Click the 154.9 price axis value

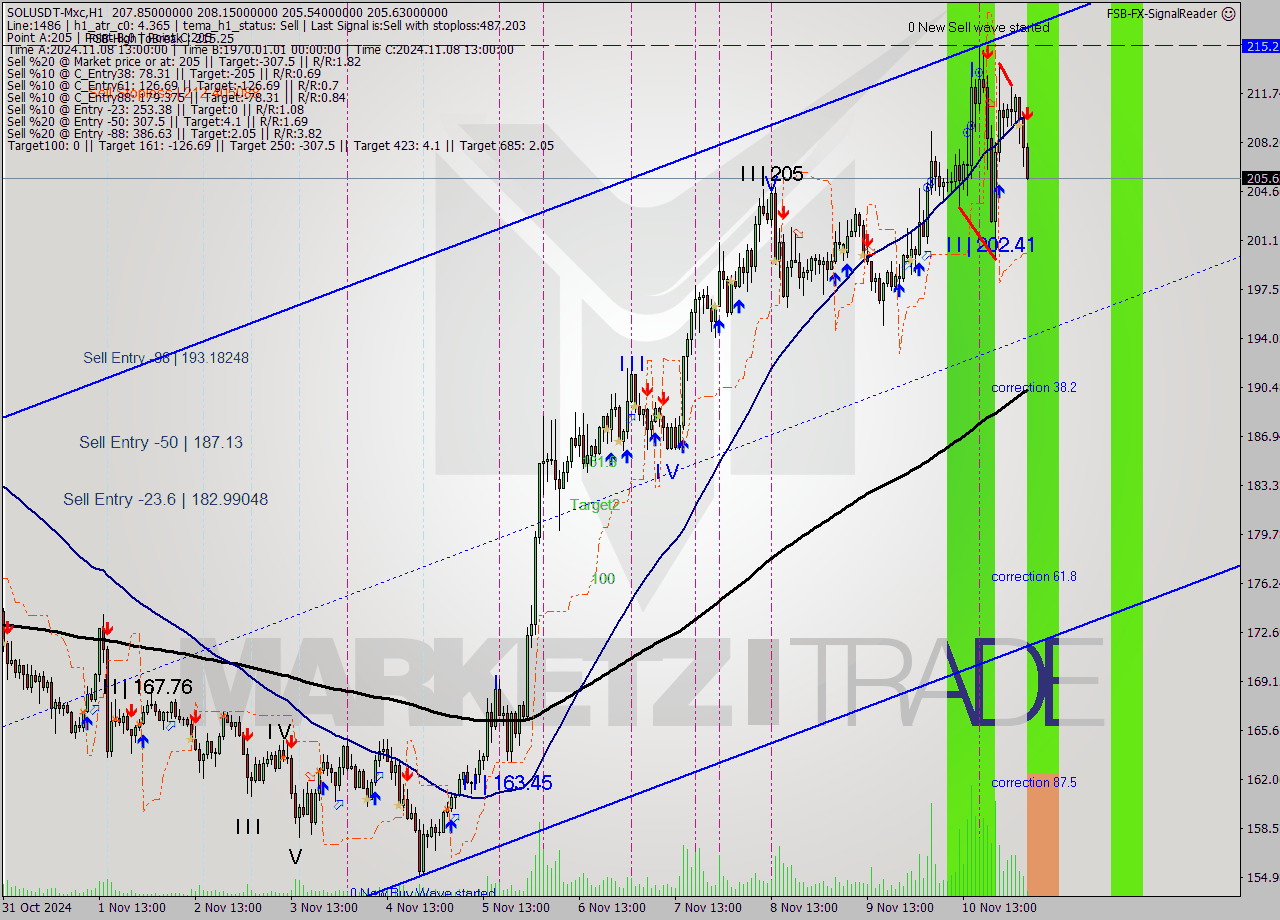click(x=1262, y=877)
